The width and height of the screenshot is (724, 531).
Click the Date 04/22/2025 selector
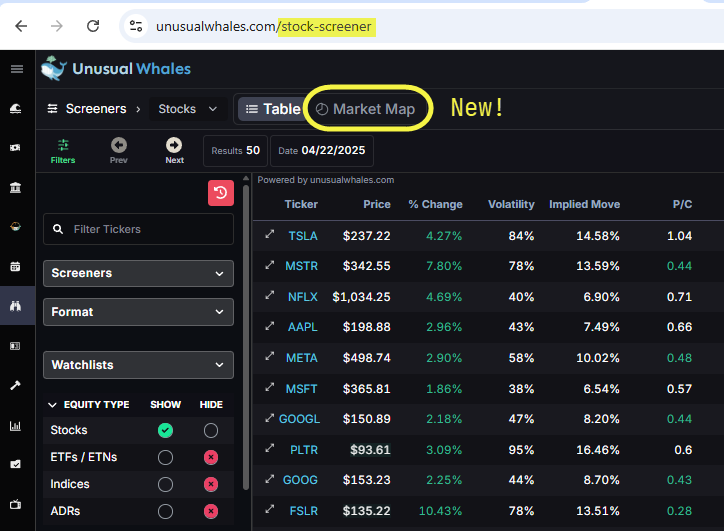322,151
